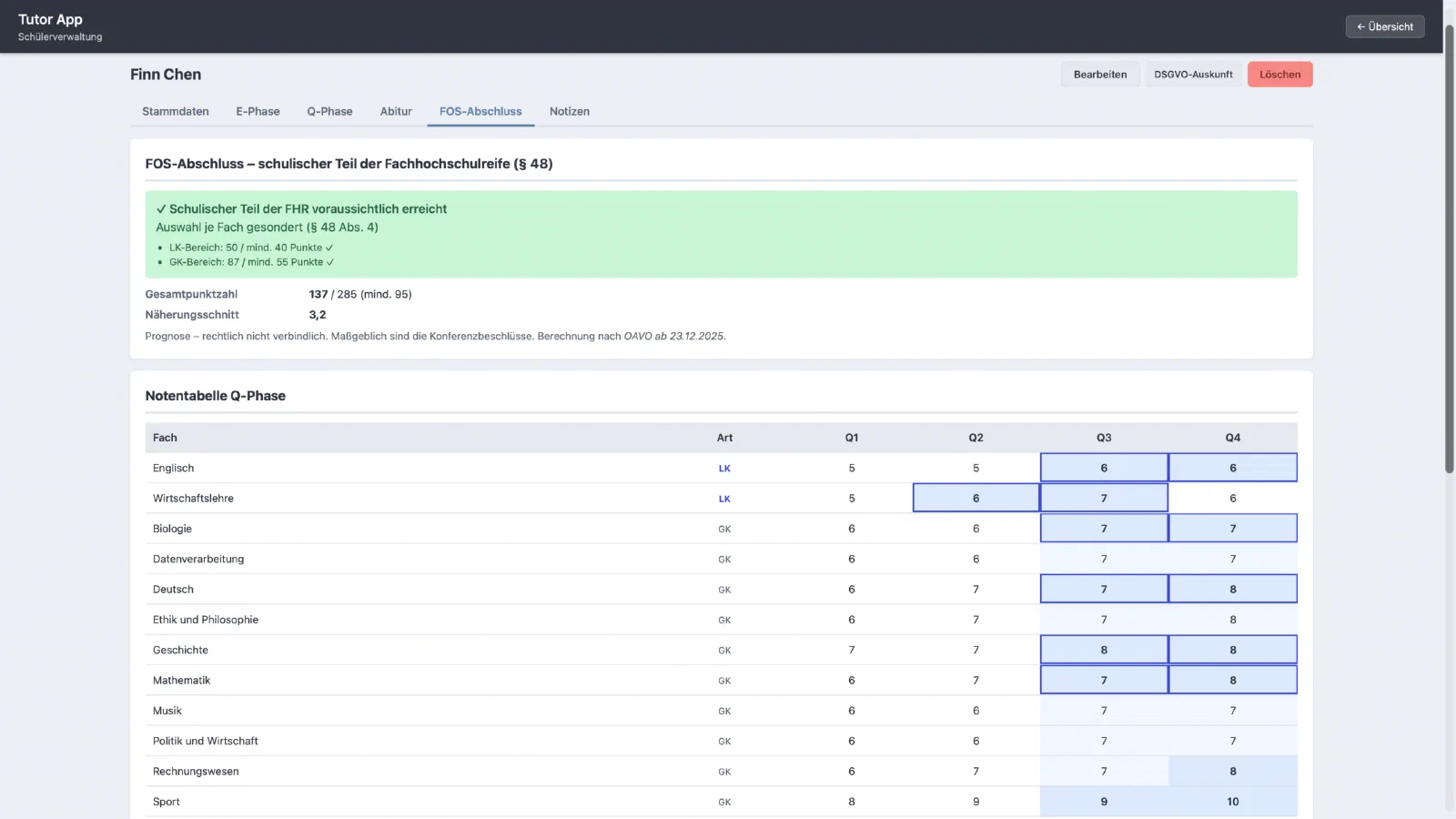Click the LK badge in the Wirtschaftslehre row

(x=724, y=499)
